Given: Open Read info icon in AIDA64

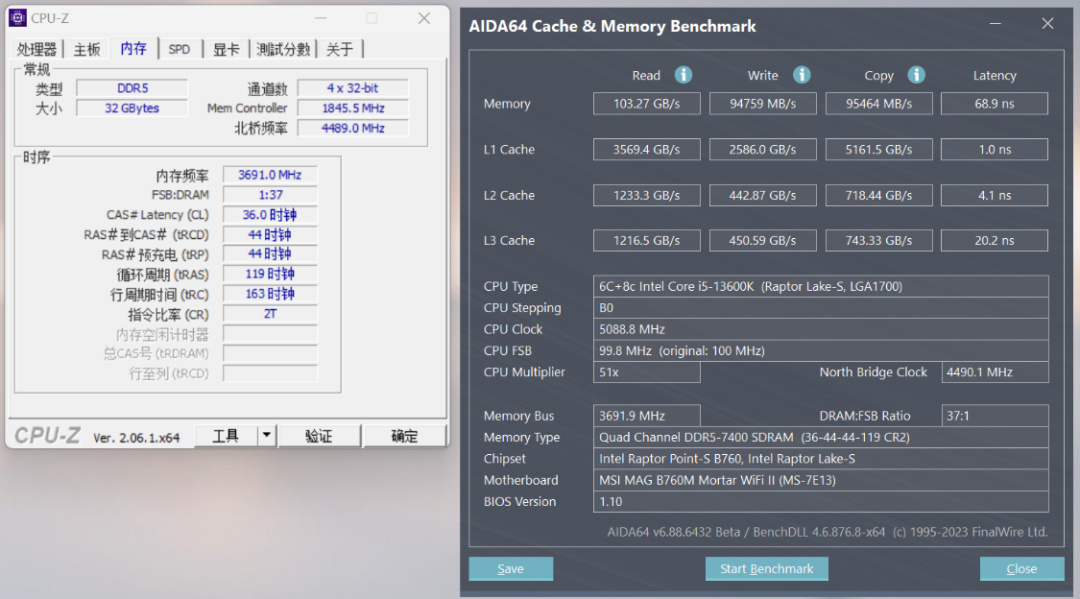Looking at the screenshot, I should pos(683,74).
